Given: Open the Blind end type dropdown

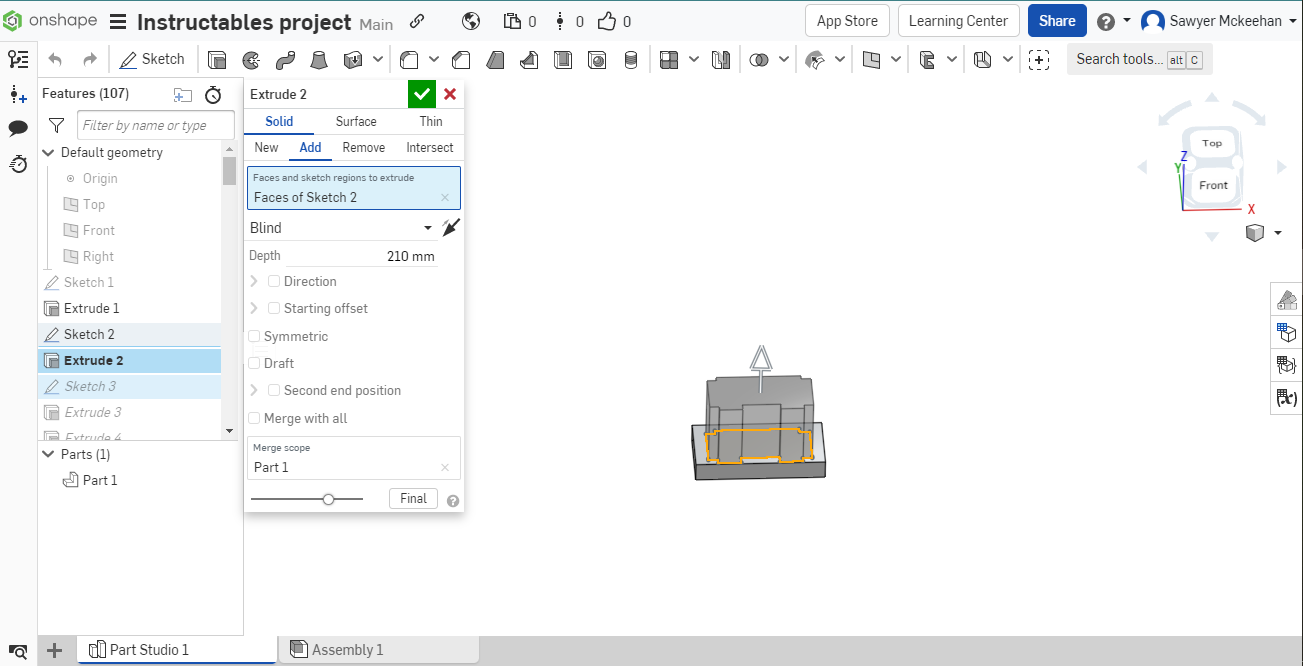Looking at the screenshot, I should click(x=341, y=228).
